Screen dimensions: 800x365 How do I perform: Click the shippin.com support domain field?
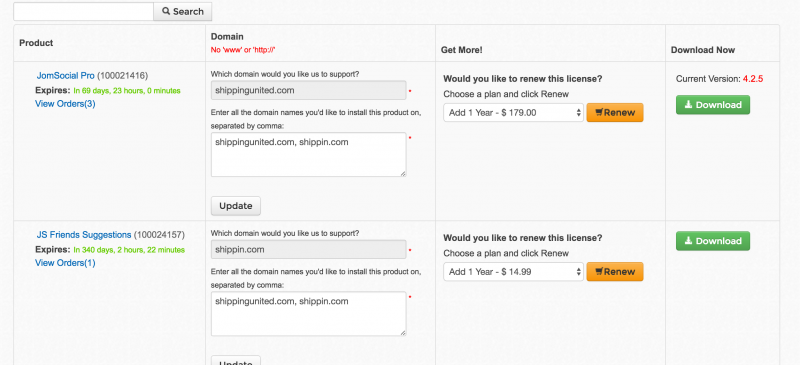pyautogui.click(x=309, y=250)
